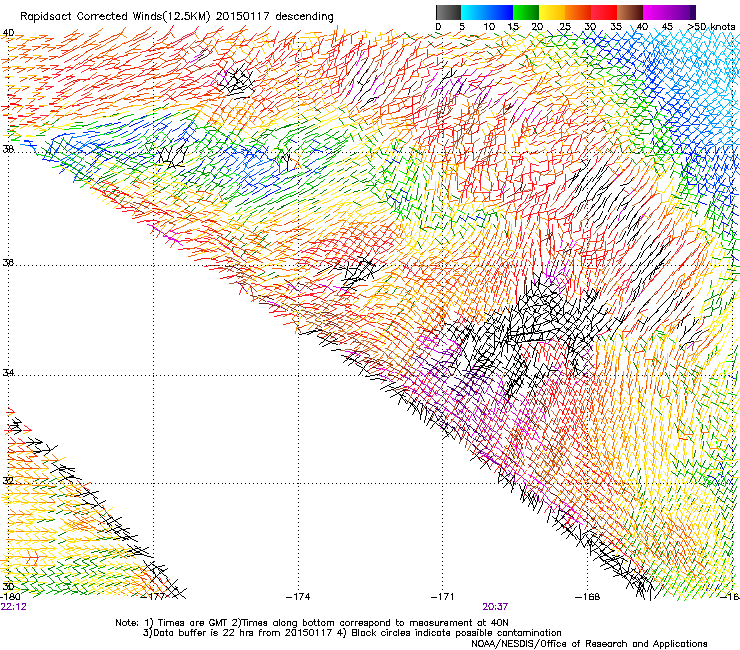Screen dimensions: 740x650
Task: Click the longitude label -168
Action: point(587,597)
